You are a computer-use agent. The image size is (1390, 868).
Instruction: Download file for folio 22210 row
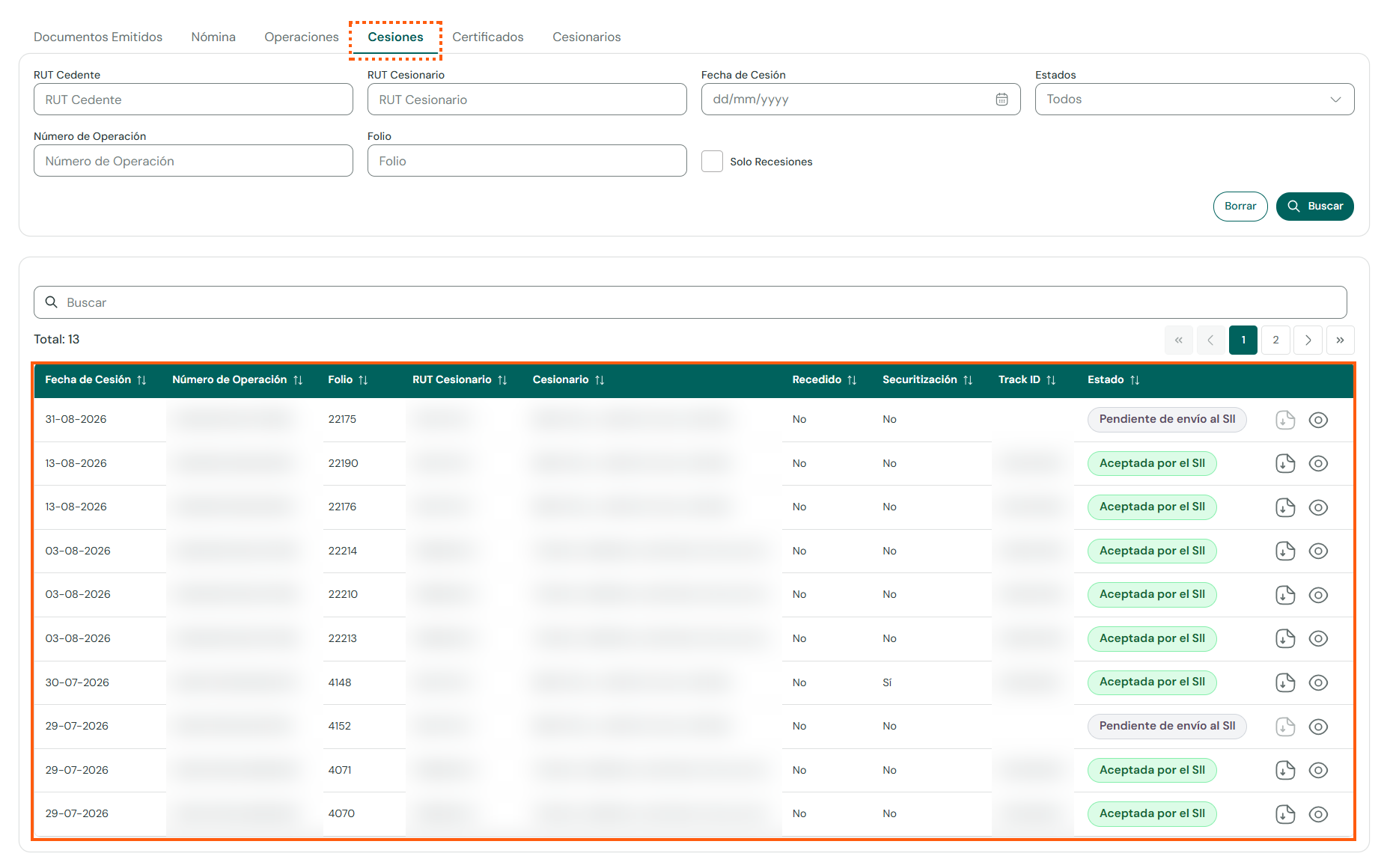[x=1284, y=595]
